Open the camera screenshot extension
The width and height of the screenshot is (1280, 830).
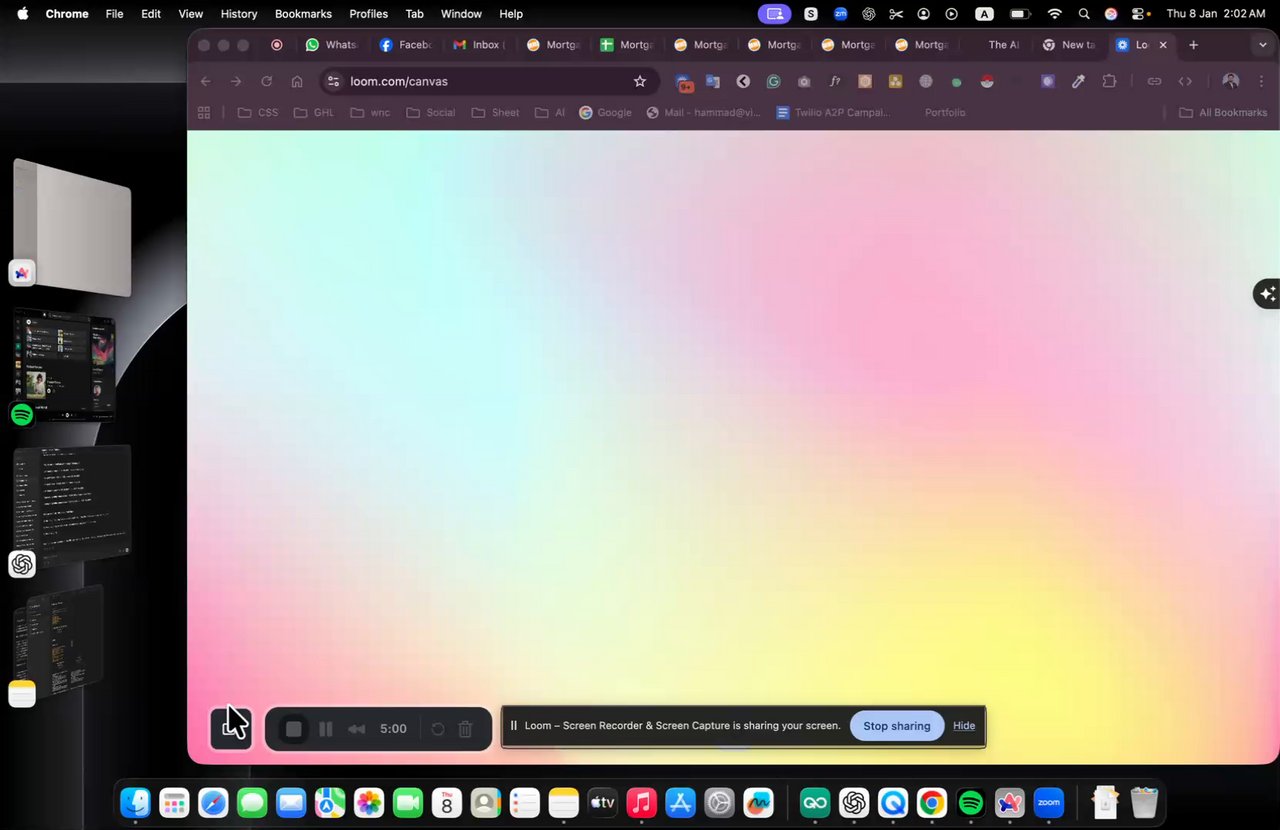point(804,82)
